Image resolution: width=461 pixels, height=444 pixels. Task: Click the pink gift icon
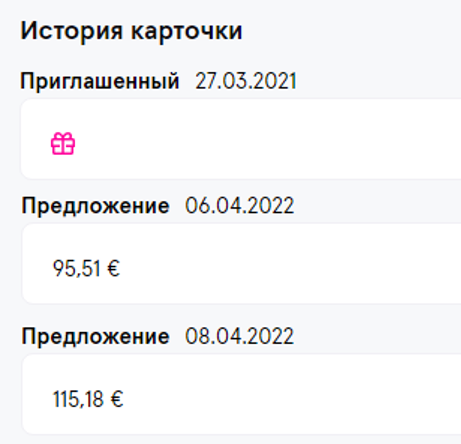pyautogui.click(x=63, y=143)
